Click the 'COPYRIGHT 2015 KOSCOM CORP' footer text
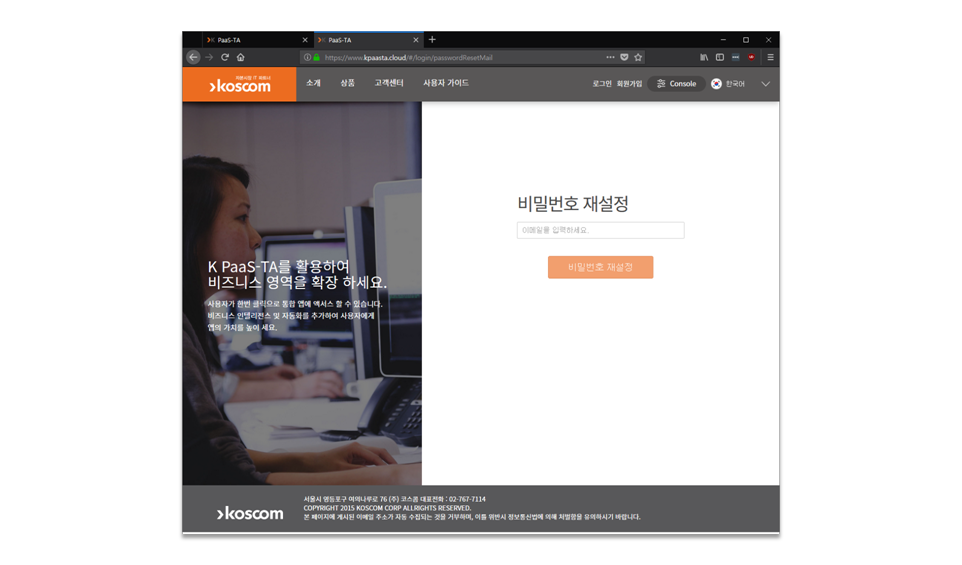Image resolution: width=962 pixels, height=565 pixels. point(387,508)
